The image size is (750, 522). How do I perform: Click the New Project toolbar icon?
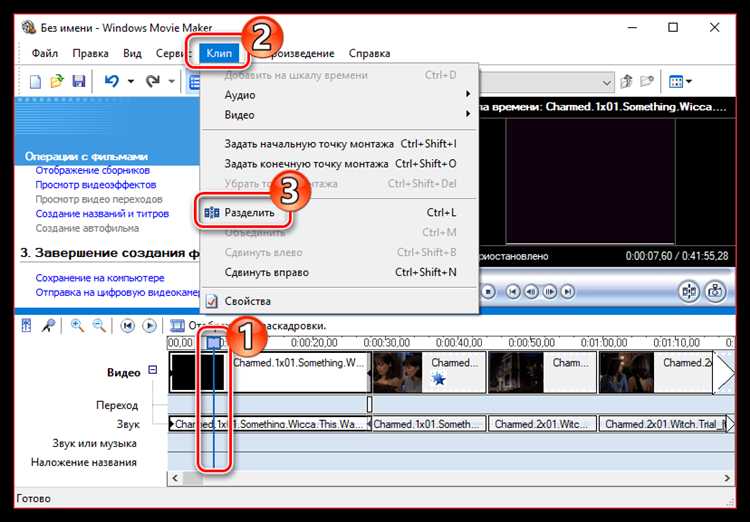pyautogui.click(x=35, y=81)
